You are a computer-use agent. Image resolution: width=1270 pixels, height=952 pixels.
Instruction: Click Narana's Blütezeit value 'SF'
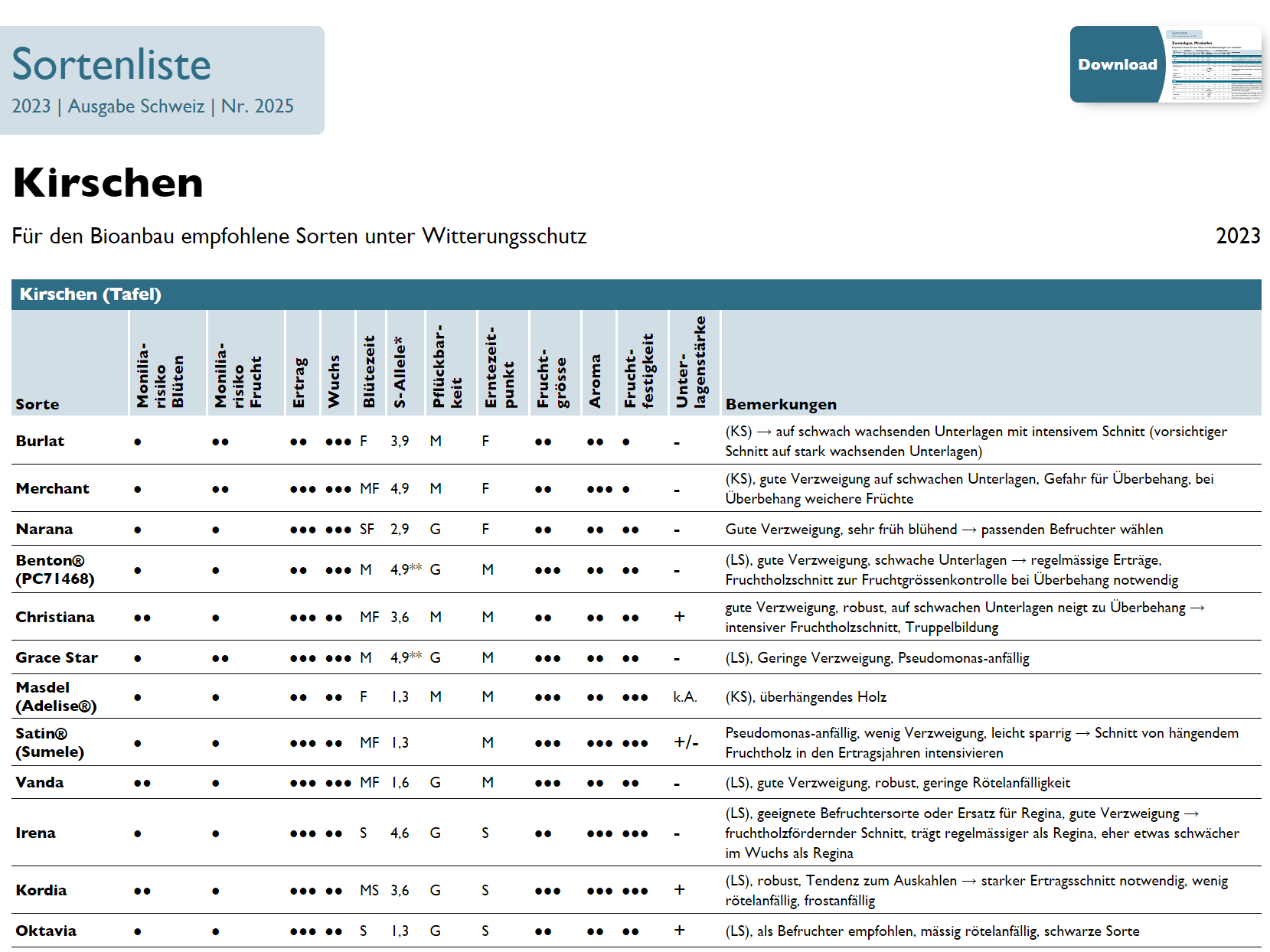[367, 529]
